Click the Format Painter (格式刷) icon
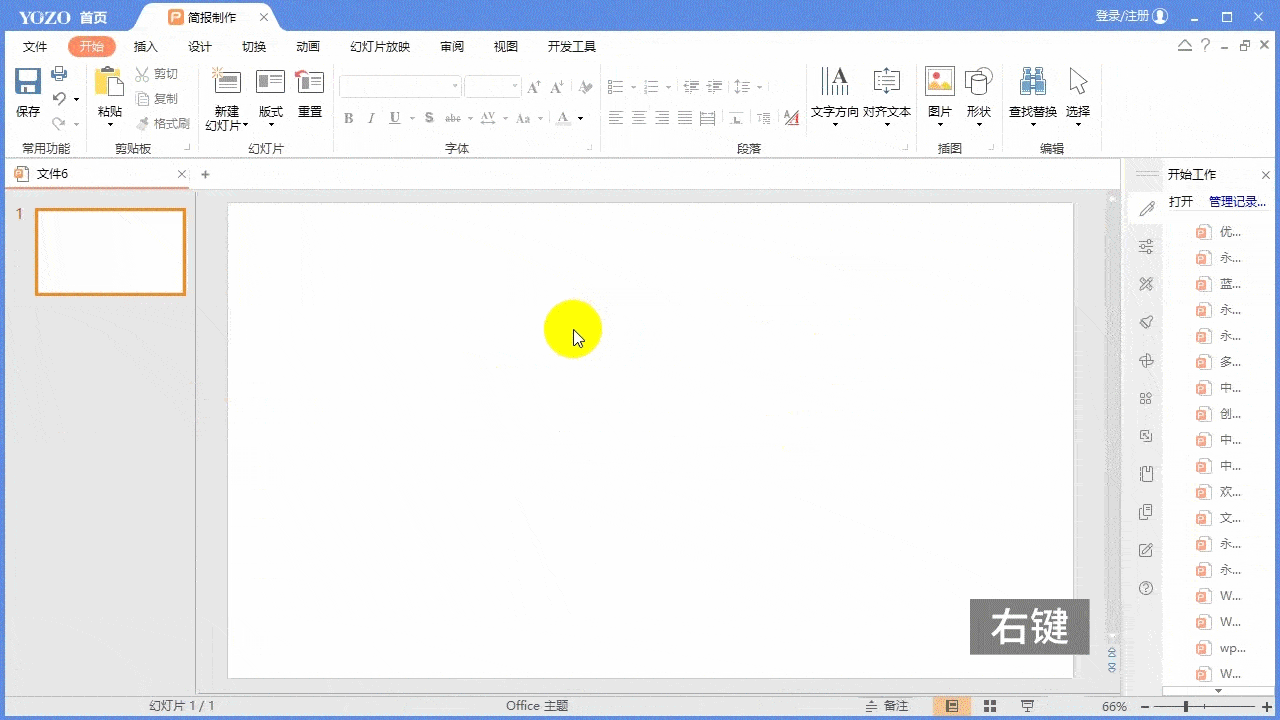This screenshot has width=1280, height=720. coord(143,124)
